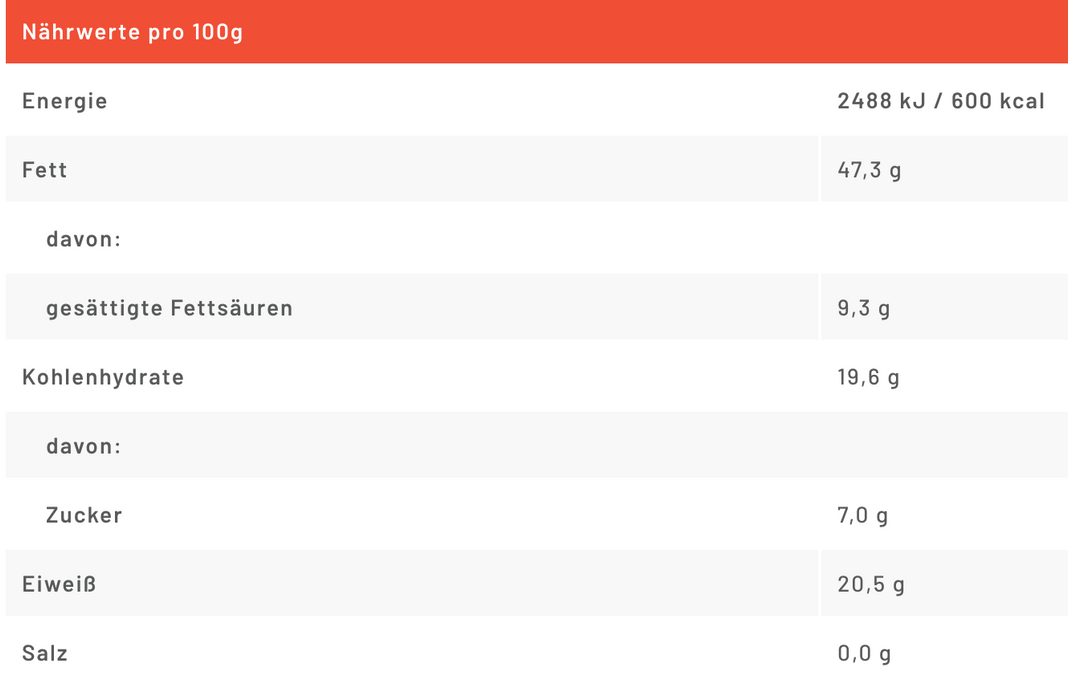Click the 'davon:' label below Fett

(x=84, y=239)
